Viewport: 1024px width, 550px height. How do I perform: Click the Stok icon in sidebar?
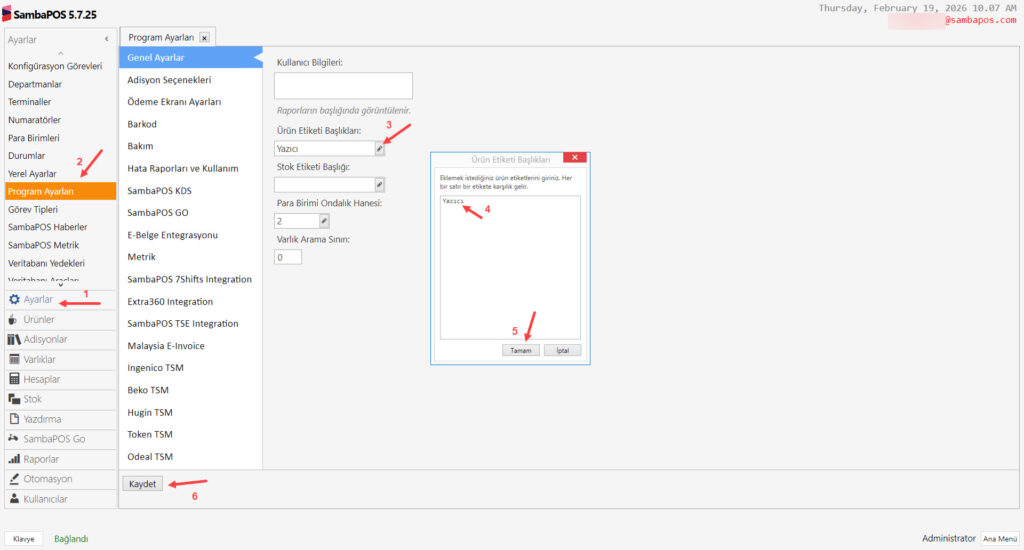[x=14, y=399]
